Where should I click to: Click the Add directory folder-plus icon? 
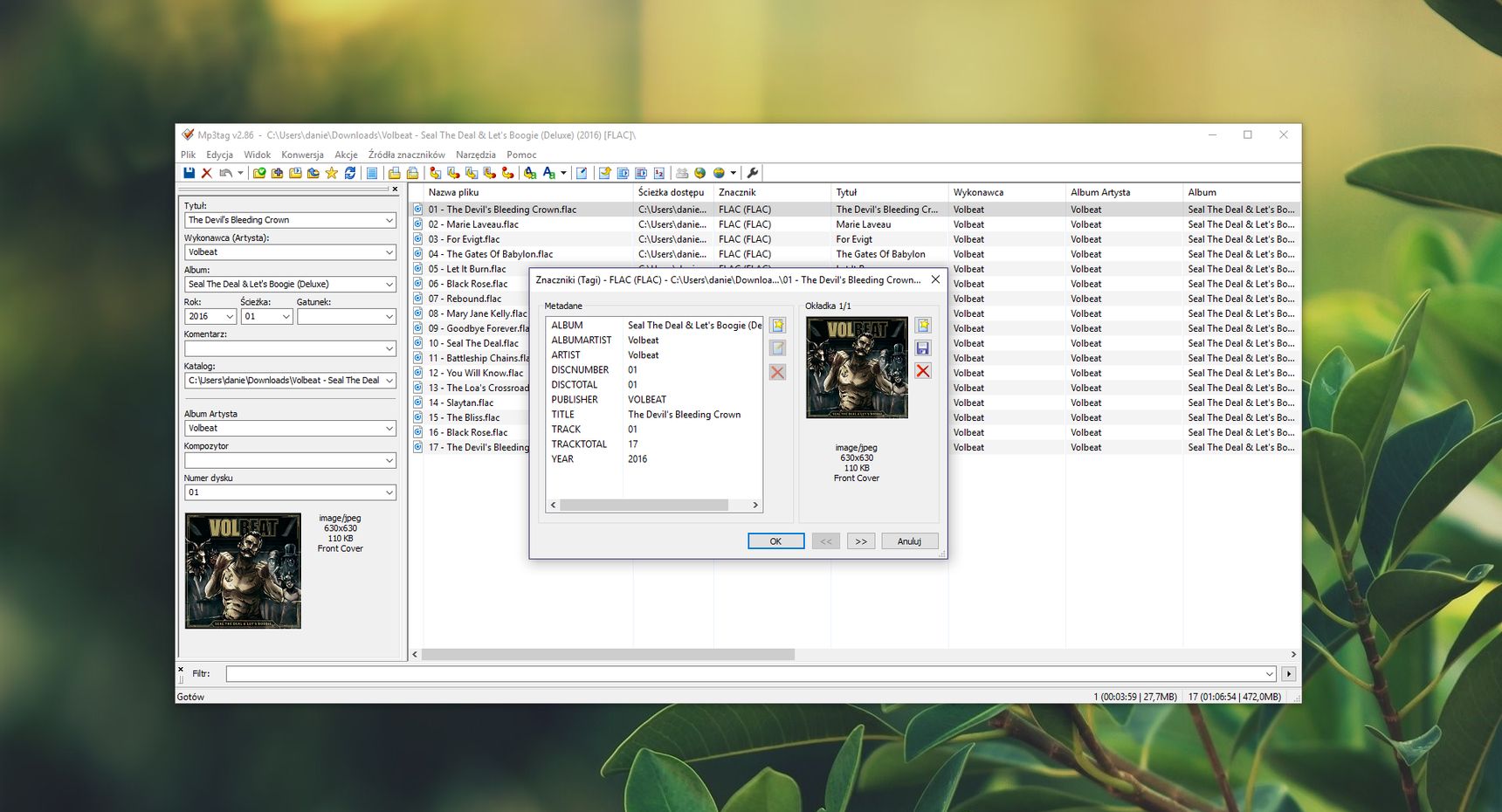(x=277, y=173)
